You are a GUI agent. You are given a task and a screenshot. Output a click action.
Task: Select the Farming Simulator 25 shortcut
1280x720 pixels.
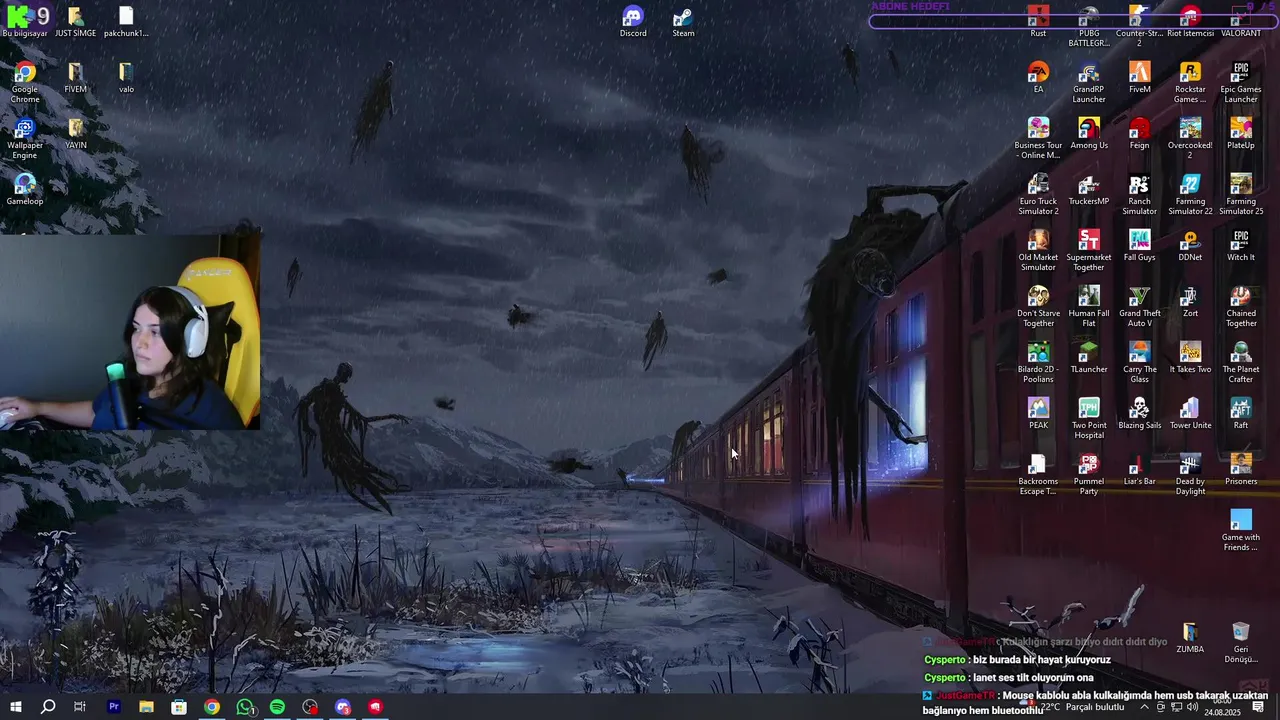coord(1241,195)
